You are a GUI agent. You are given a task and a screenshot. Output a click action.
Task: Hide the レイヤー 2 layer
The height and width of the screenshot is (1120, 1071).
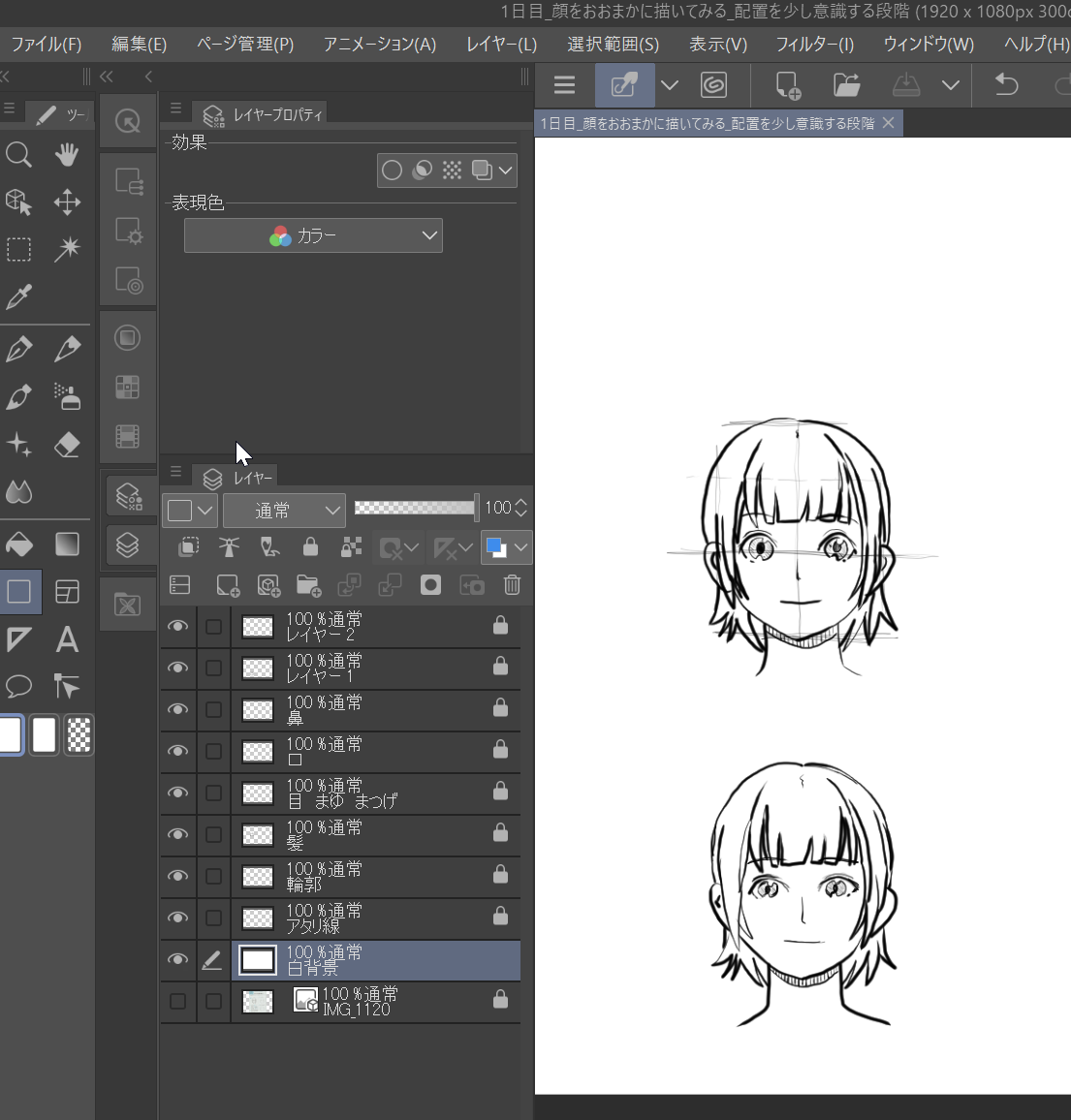pyautogui.click(x=177, y=627)
